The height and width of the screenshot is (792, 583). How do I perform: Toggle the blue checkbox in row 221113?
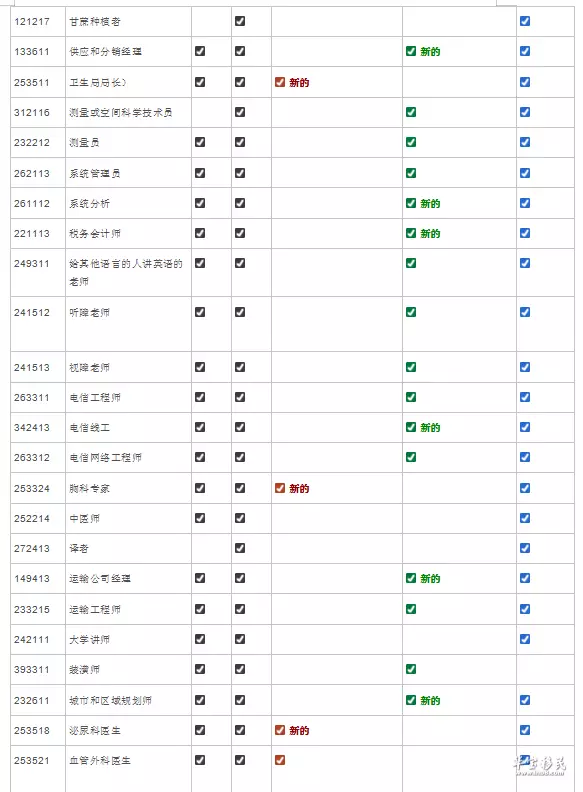(x=525, y=233)
